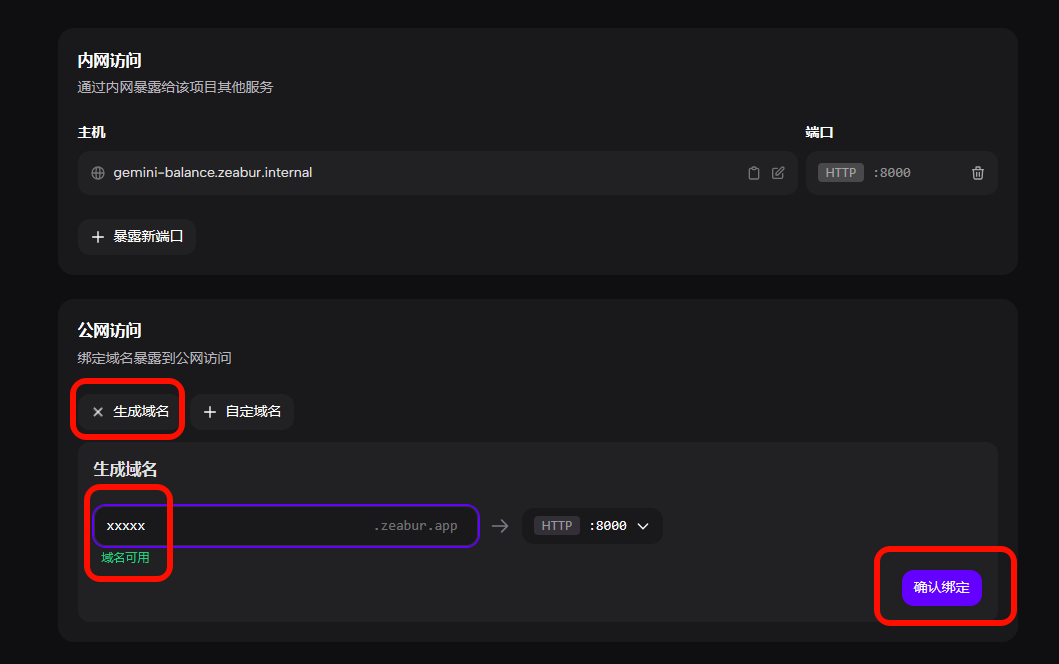1059x664 pixels.
Task: Click the :8000 internal port value
Action: [x=891, y=173]
